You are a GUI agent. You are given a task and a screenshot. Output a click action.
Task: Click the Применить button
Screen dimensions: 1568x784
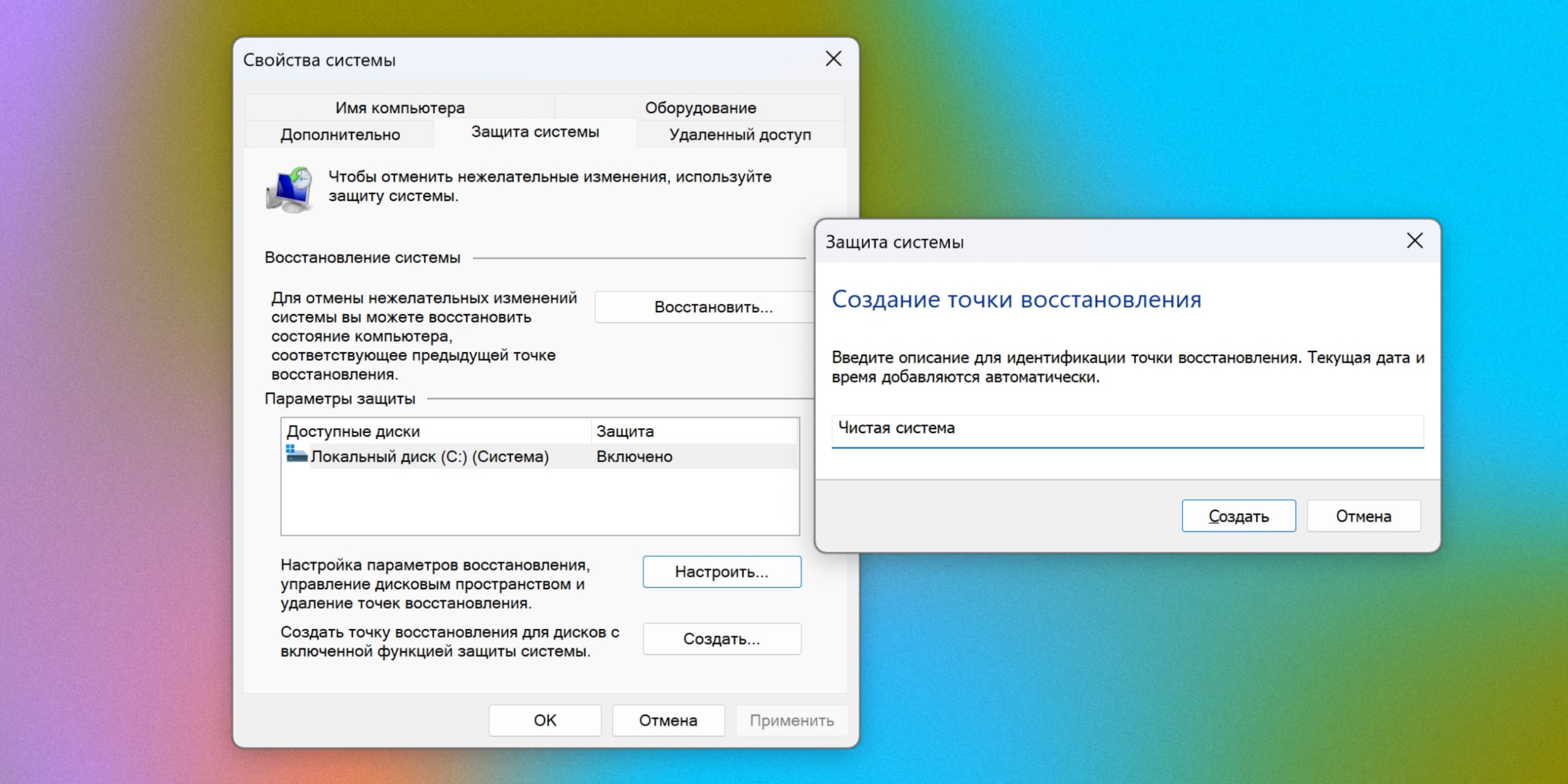click(791, 720)
